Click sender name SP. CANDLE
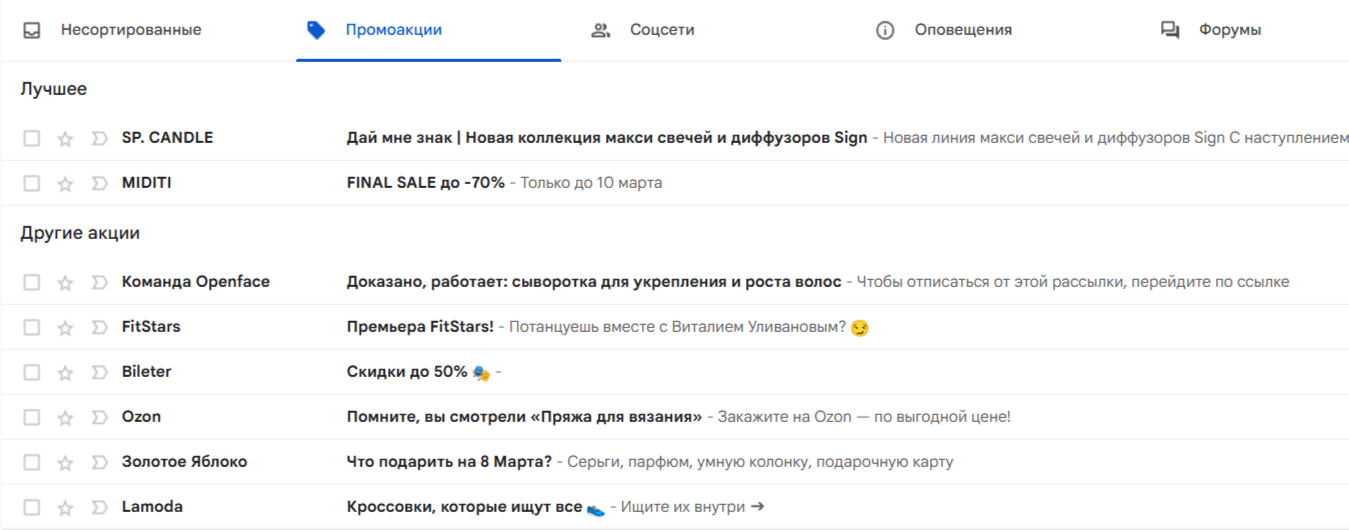This screenshot has width=1349, height=530. coord(167,138)
